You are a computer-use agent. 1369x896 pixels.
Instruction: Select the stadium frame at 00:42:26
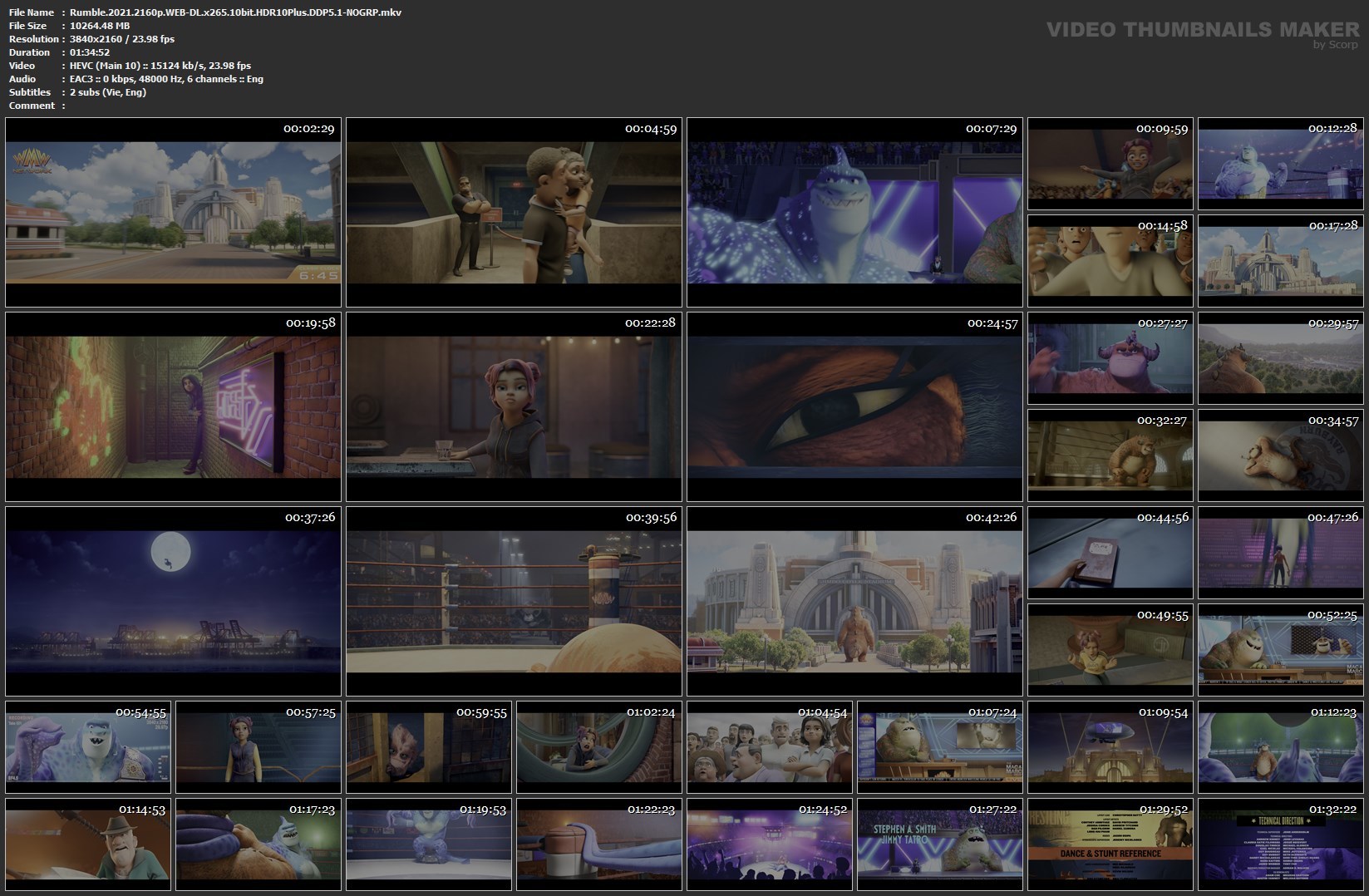(854, 602)
